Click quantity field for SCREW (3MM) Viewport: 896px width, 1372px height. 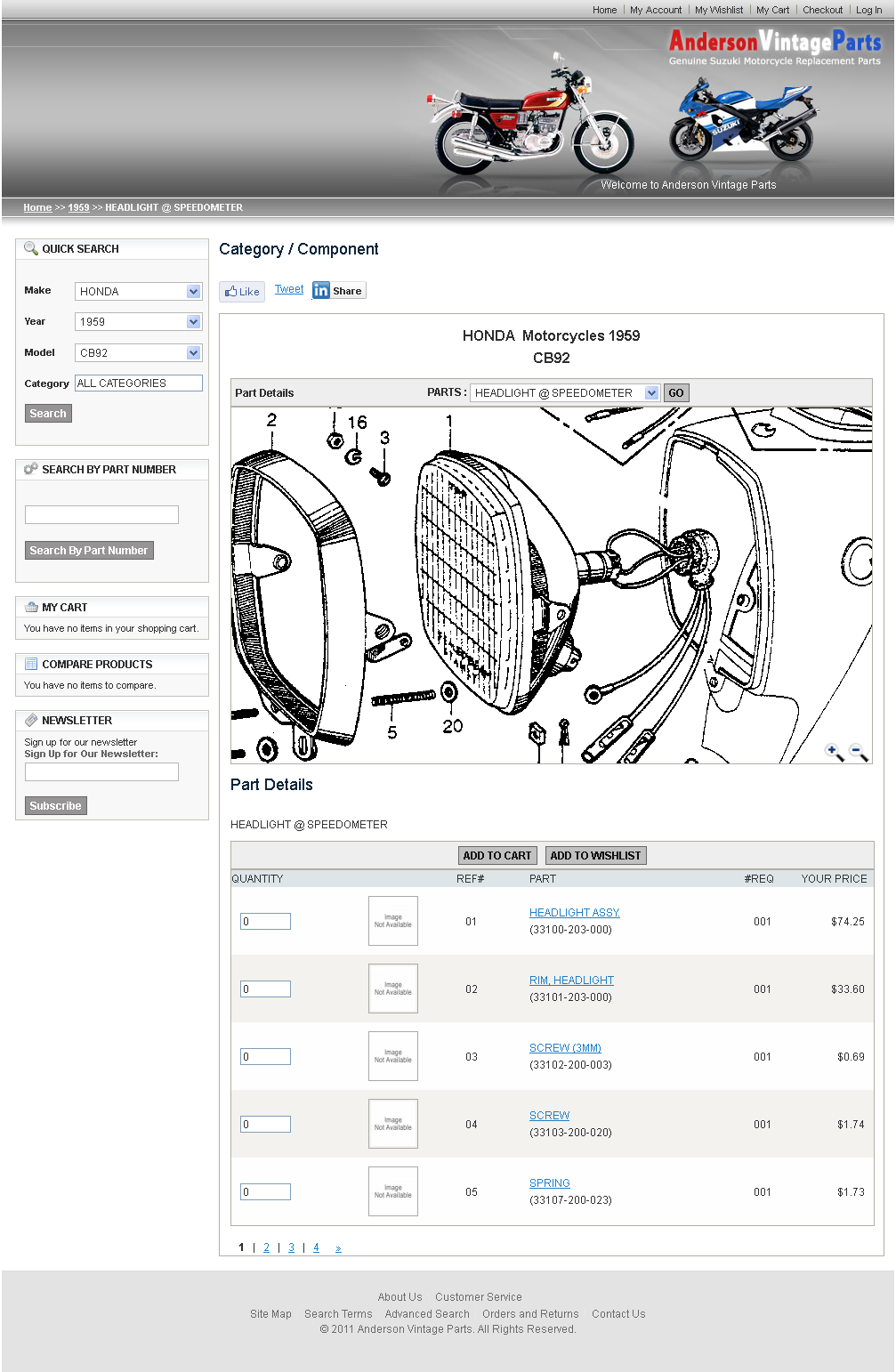coord(265,1056)
